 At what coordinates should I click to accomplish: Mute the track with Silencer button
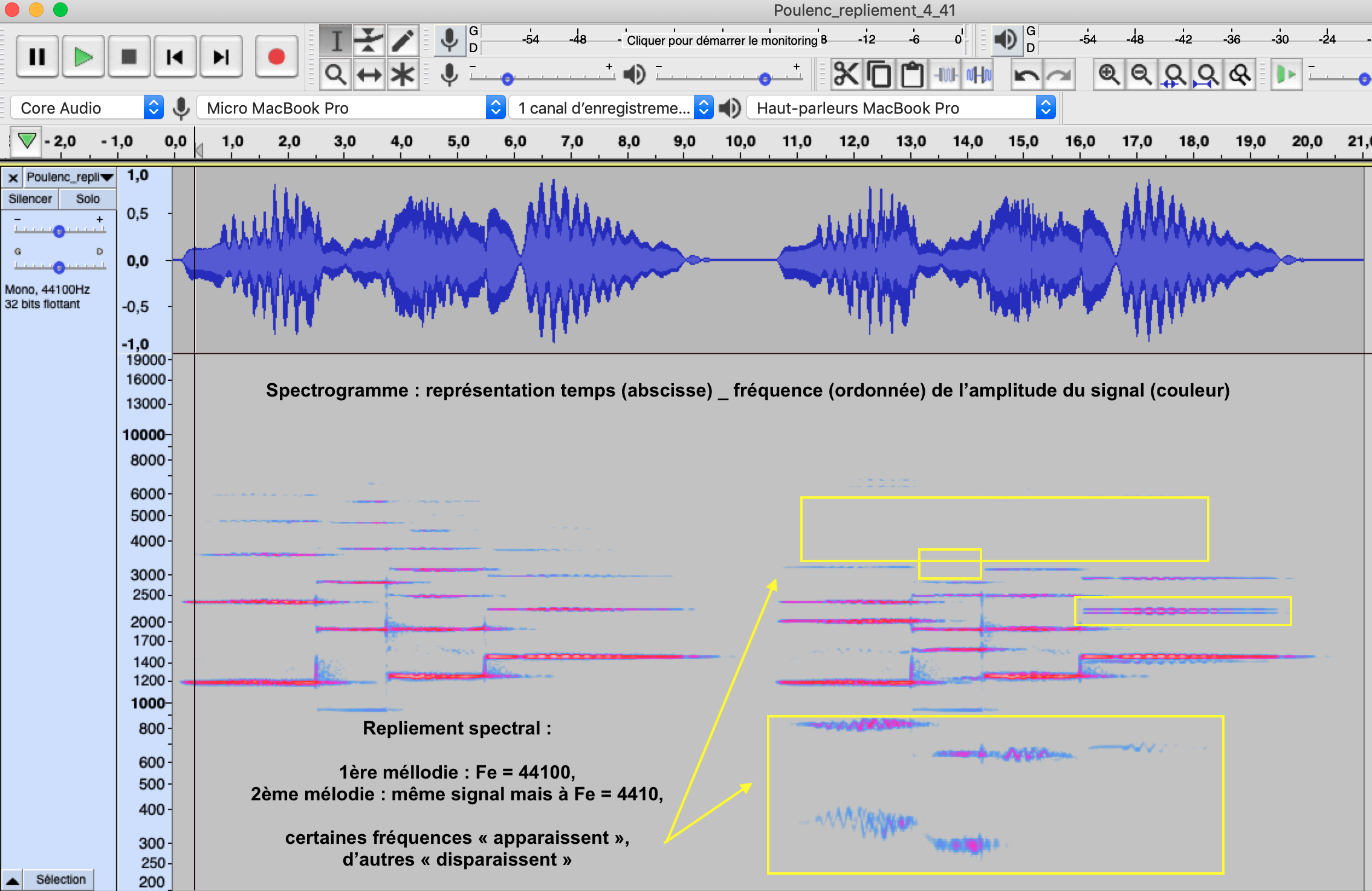tap(30, 198)
